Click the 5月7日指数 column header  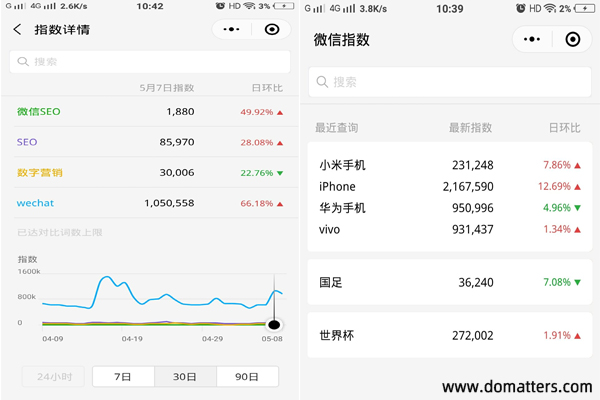(167, 88)
